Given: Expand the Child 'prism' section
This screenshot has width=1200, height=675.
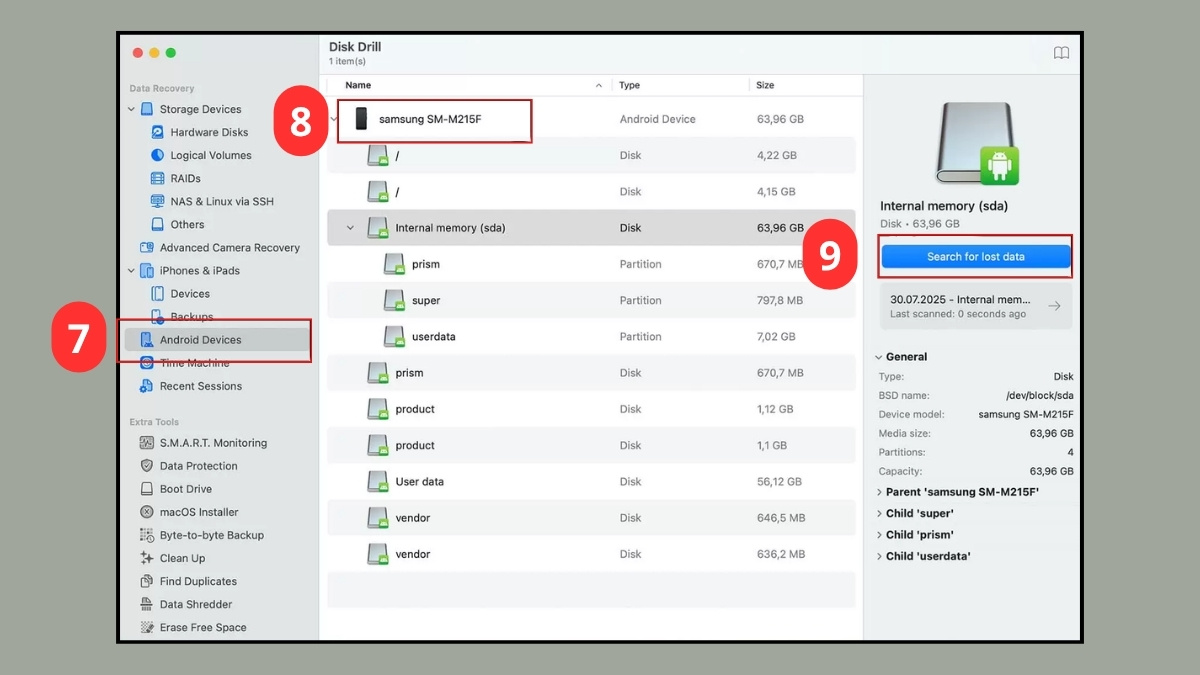Looking at the screenshot, I should pyautogui.click(x=878, y=535).
